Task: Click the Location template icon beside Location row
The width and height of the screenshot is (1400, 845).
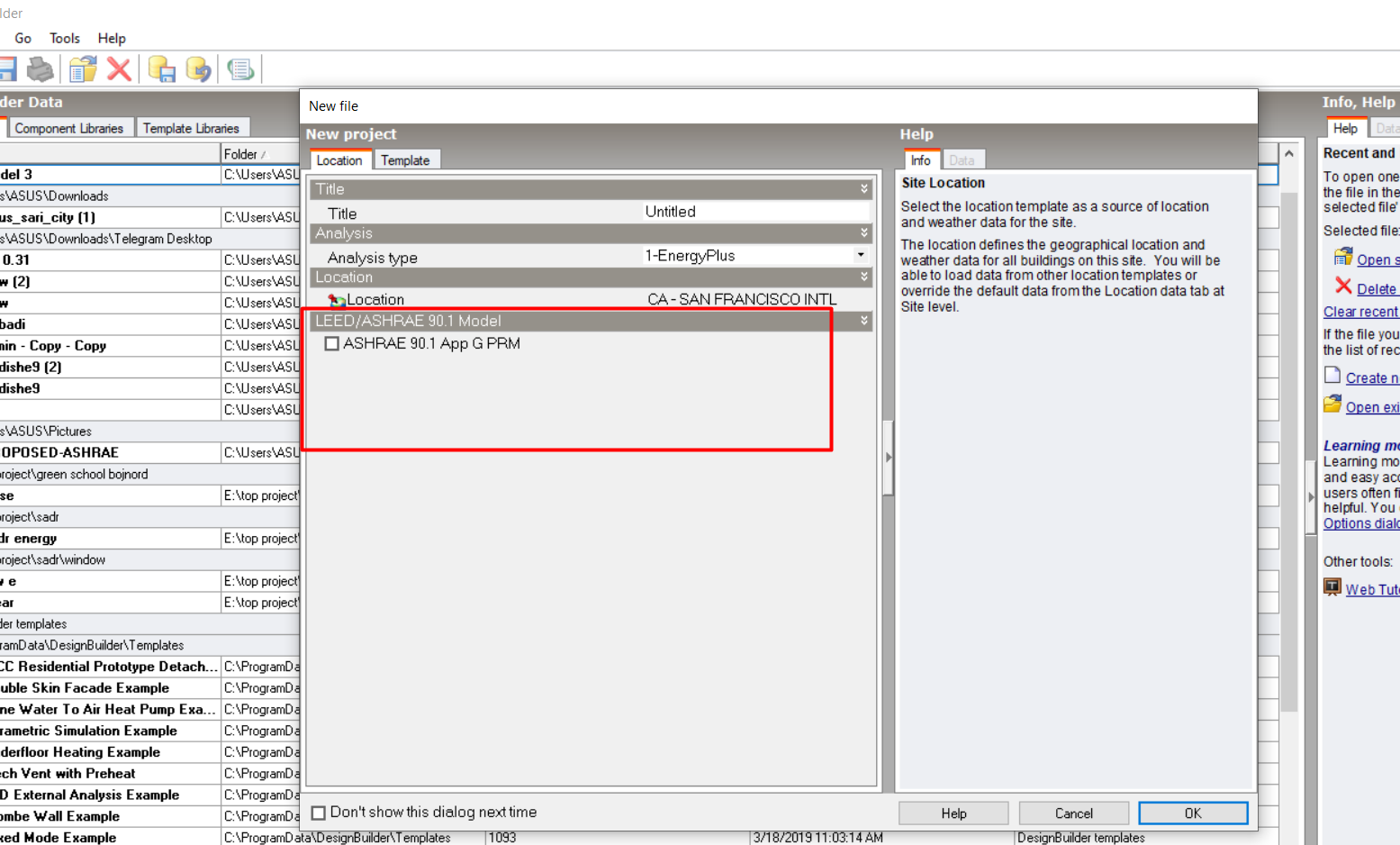Action: (x=337, y=300)
